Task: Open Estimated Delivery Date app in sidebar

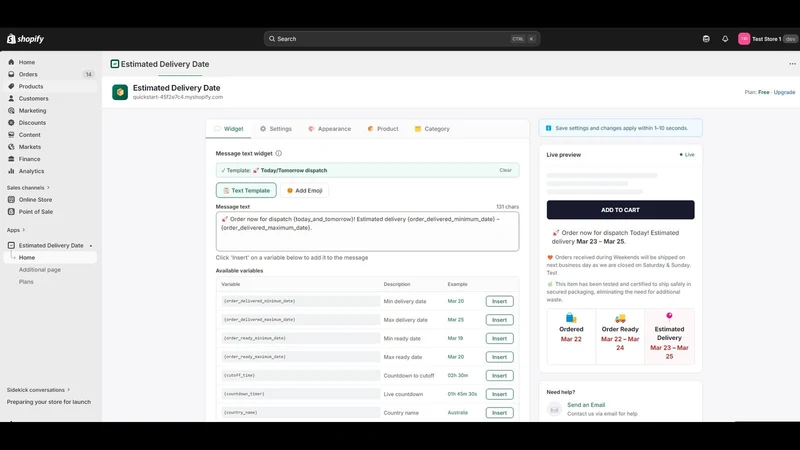Action: (x=51, y=245)
